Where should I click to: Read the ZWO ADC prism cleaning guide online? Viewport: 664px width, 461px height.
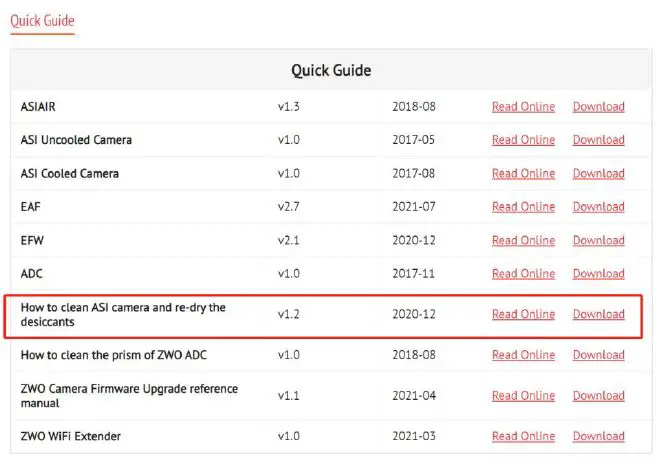(523, 355)
